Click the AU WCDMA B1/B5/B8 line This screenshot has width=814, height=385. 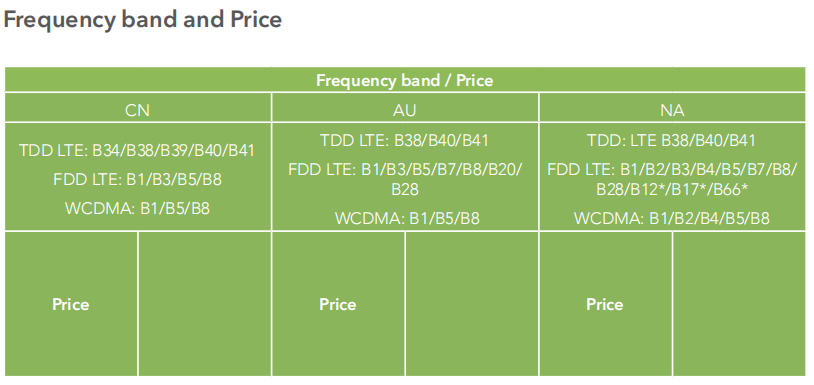coord(408,218)
